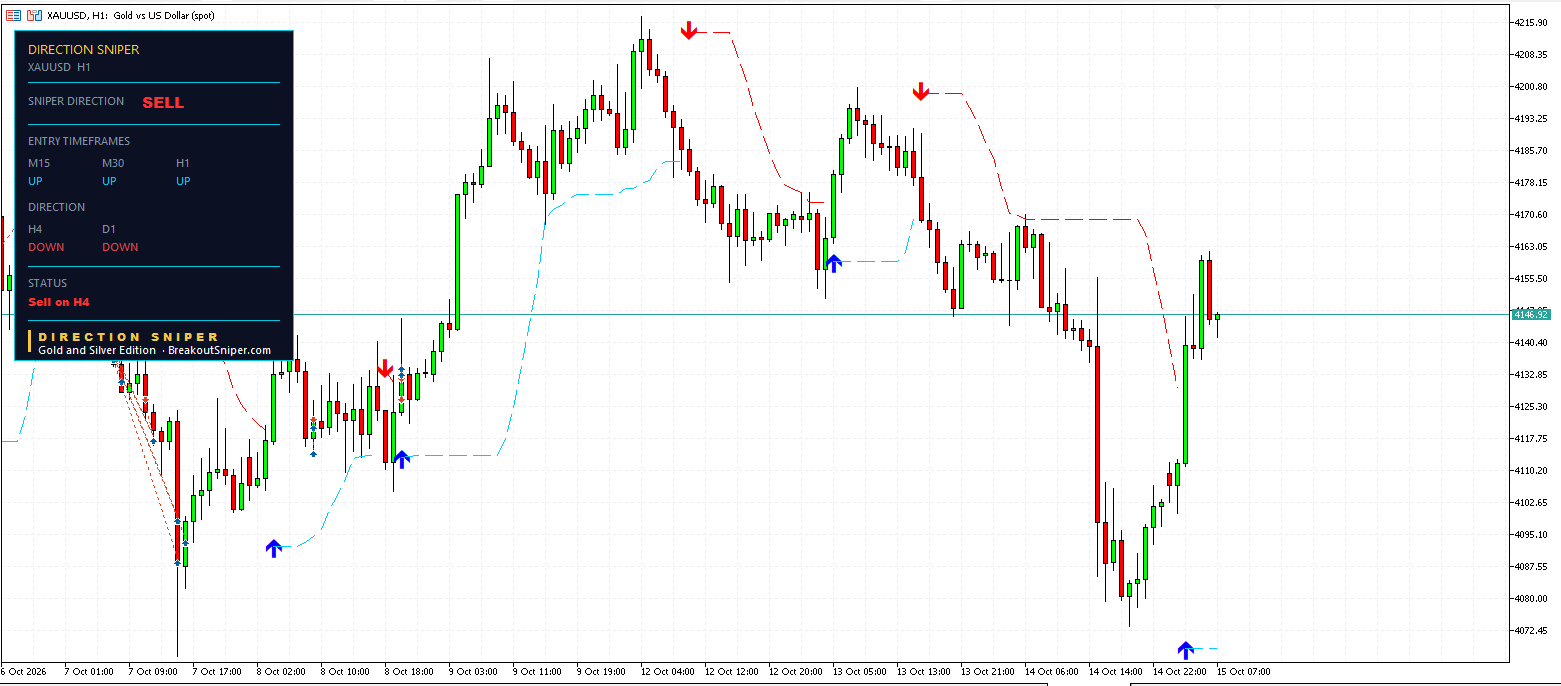This screenshot has height=686, width=1561.
Task: Click the 12 Oct 20:00 time label
Action: tap(795, 672)
